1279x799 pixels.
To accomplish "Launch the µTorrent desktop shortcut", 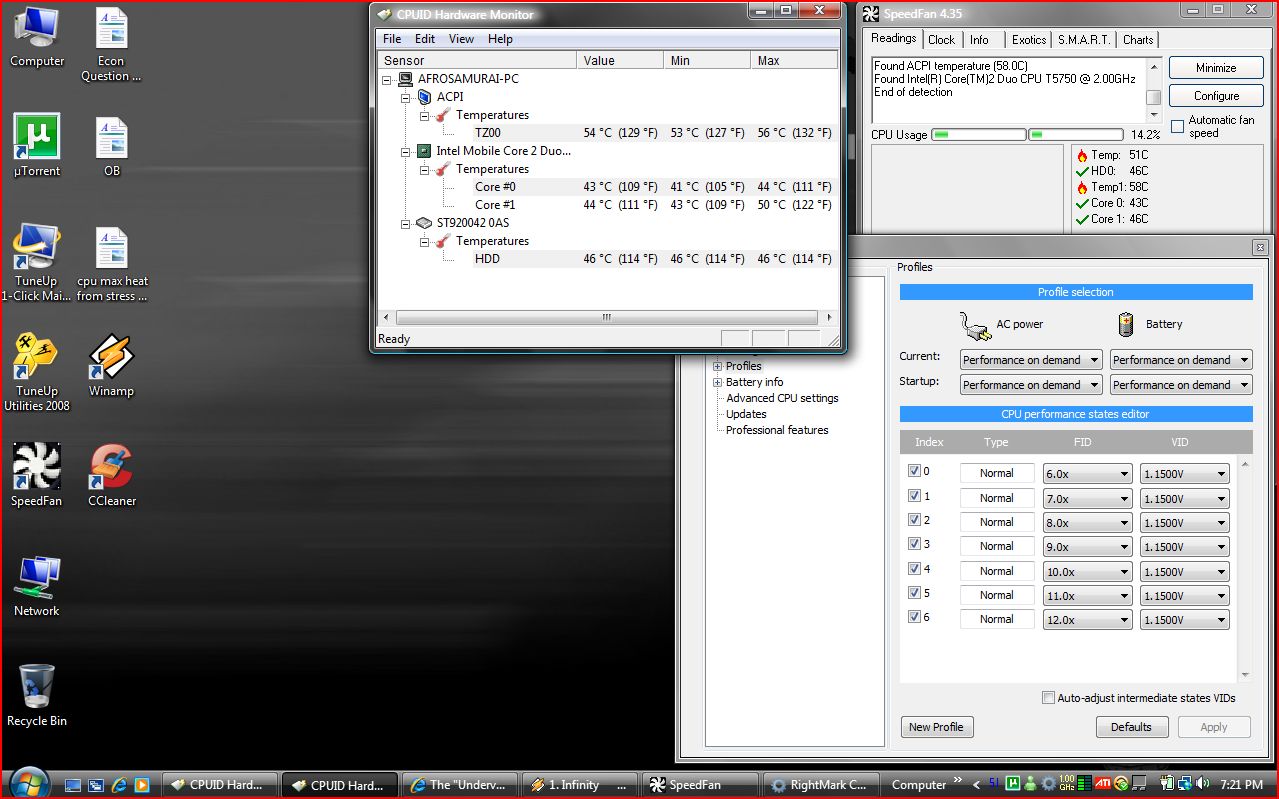I will (x=37, y=146).
